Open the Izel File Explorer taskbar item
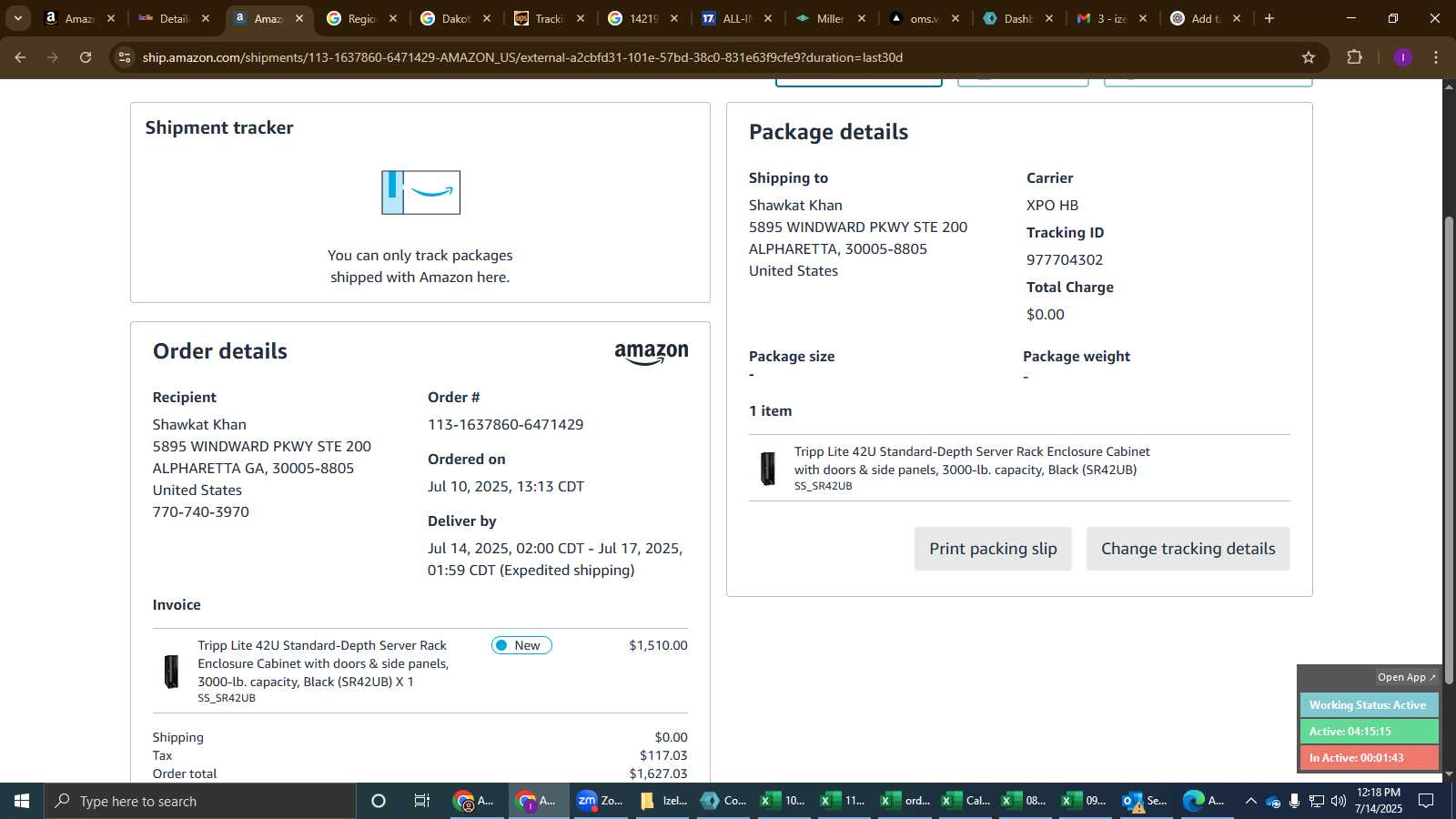 pyautogui.click(x=663, y=801)
